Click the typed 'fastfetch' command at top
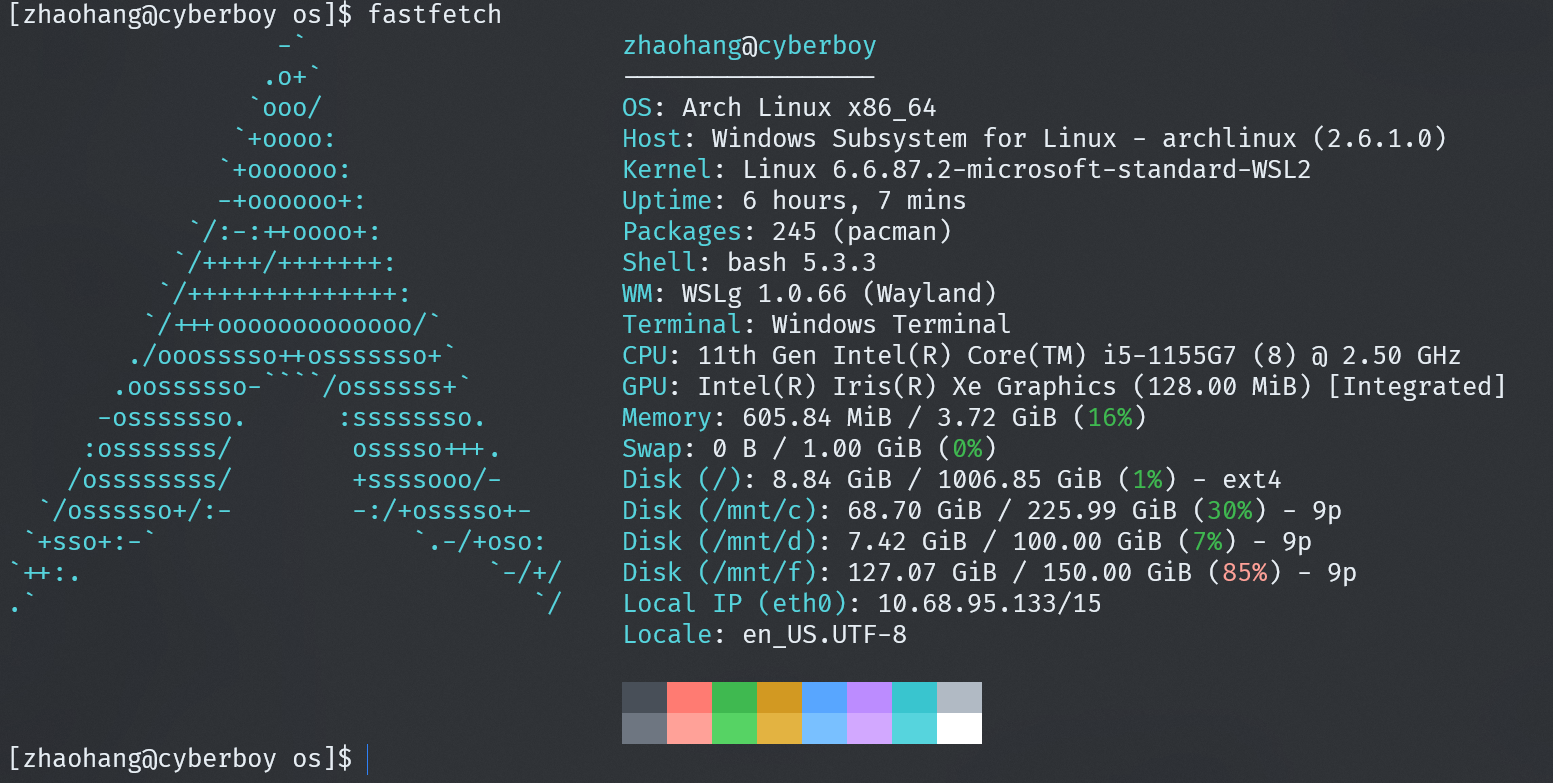 tap(435, 15)
